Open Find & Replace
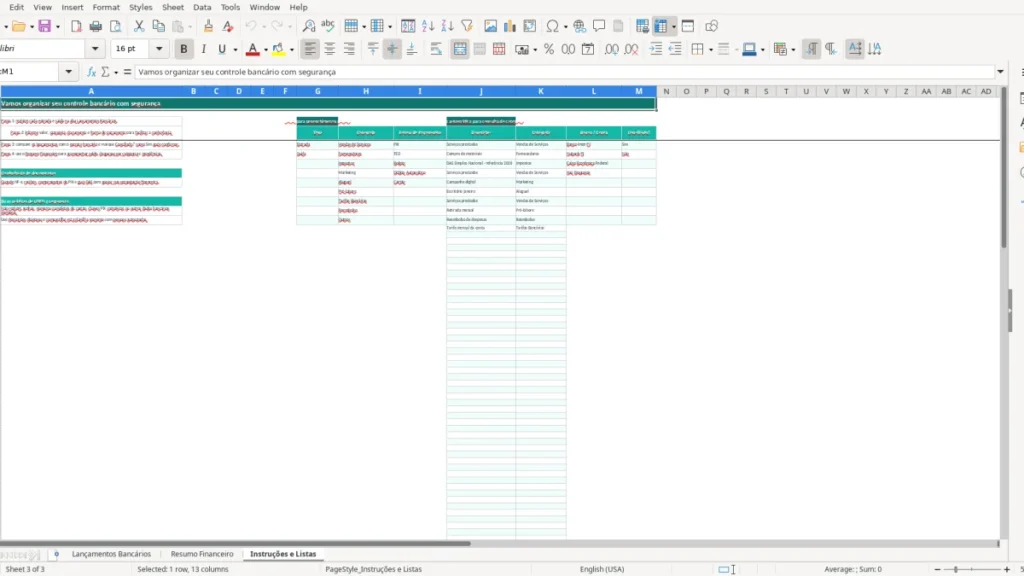Image resolution: width=1024 pixels, height=576 pixels. 308,26
